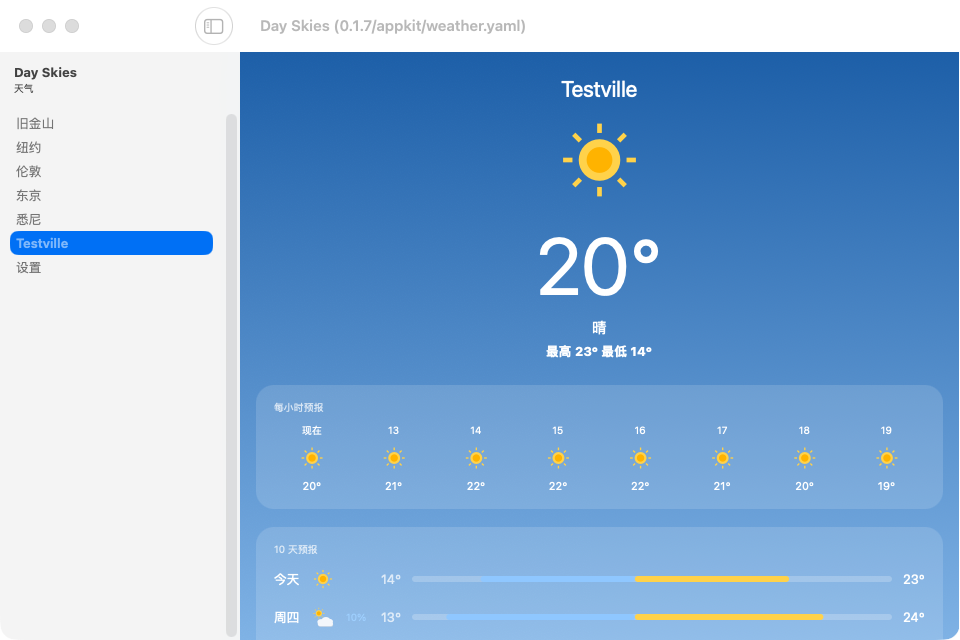960x640 pixels.
Task: Click the hour 13 label
Action: pyautogui.click(x=393, y=431)
